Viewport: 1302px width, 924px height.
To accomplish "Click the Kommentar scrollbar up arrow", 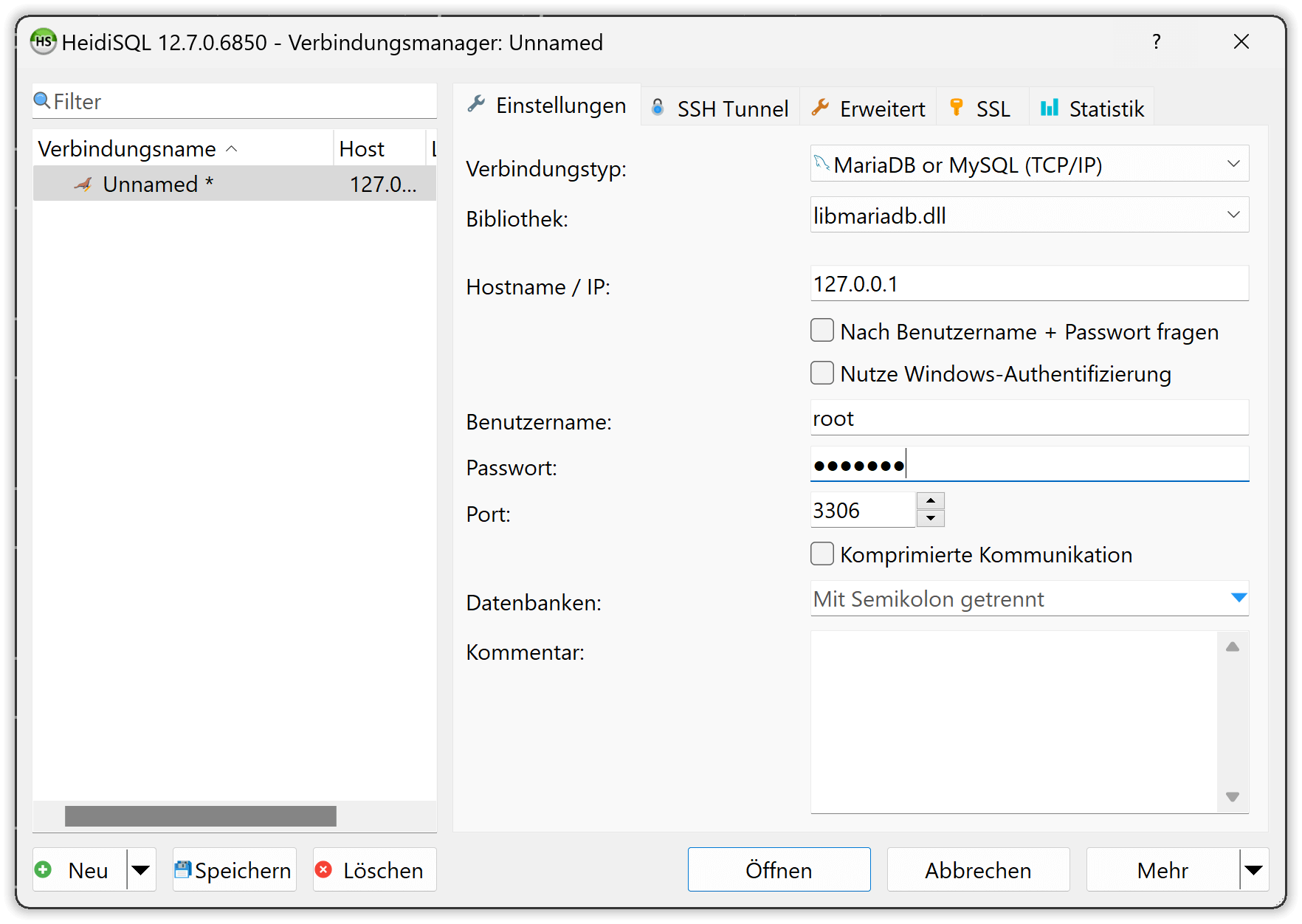I will pyautogui.click(x=1233, y=647).
